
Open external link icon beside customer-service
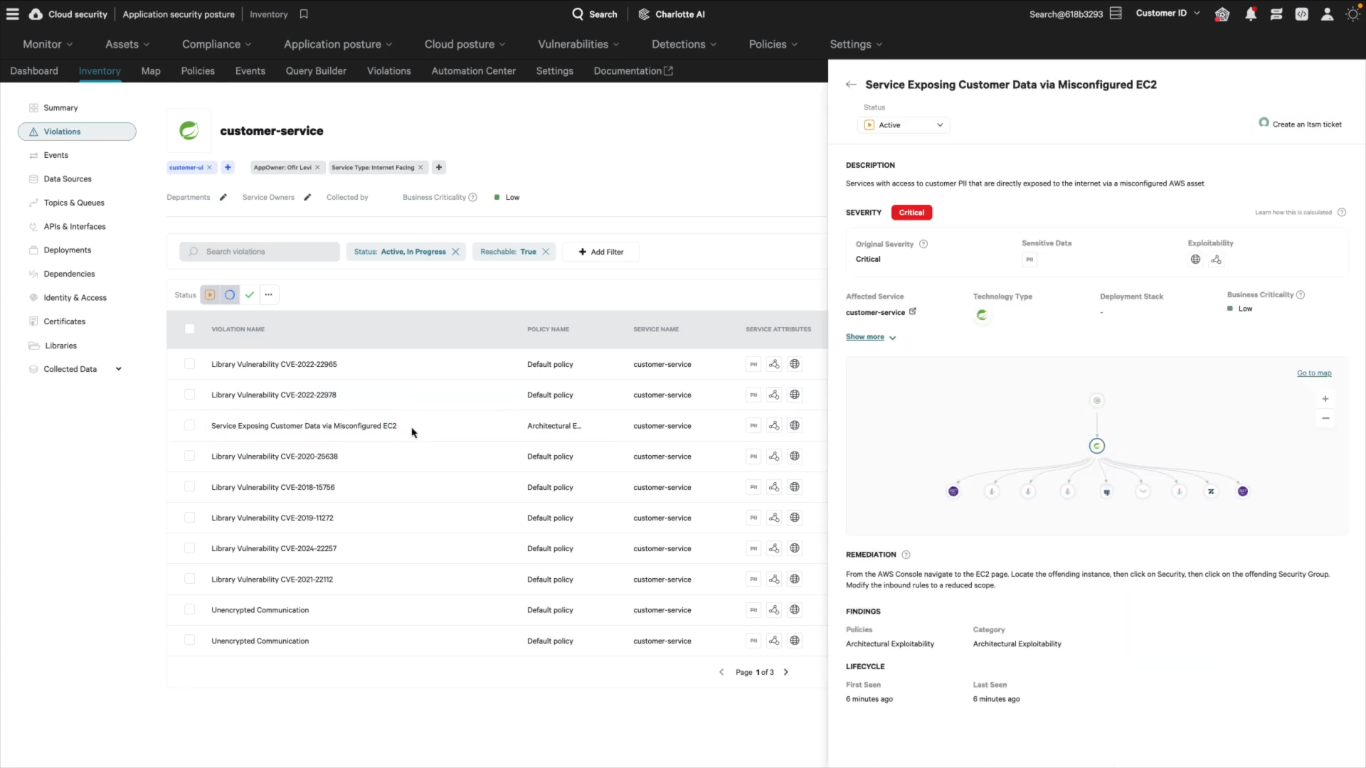tap(912, 312)
